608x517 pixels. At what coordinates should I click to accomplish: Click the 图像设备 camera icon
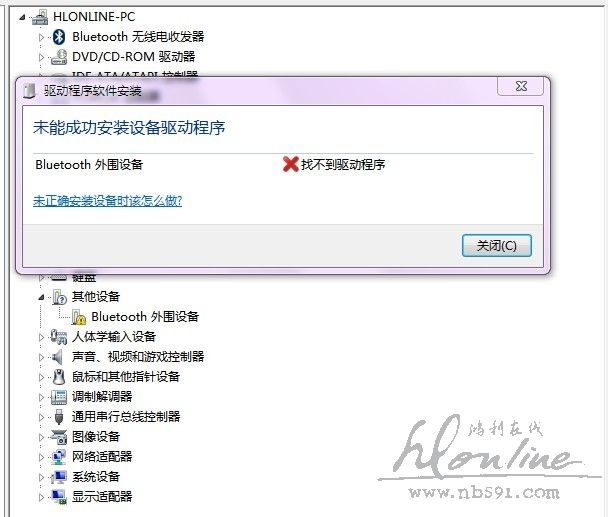[x=59, y=437]
